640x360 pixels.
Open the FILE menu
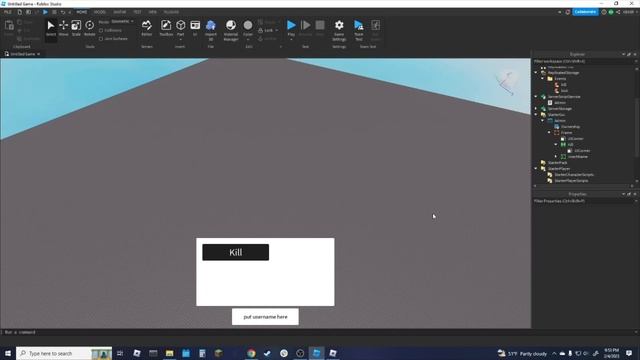8,12
